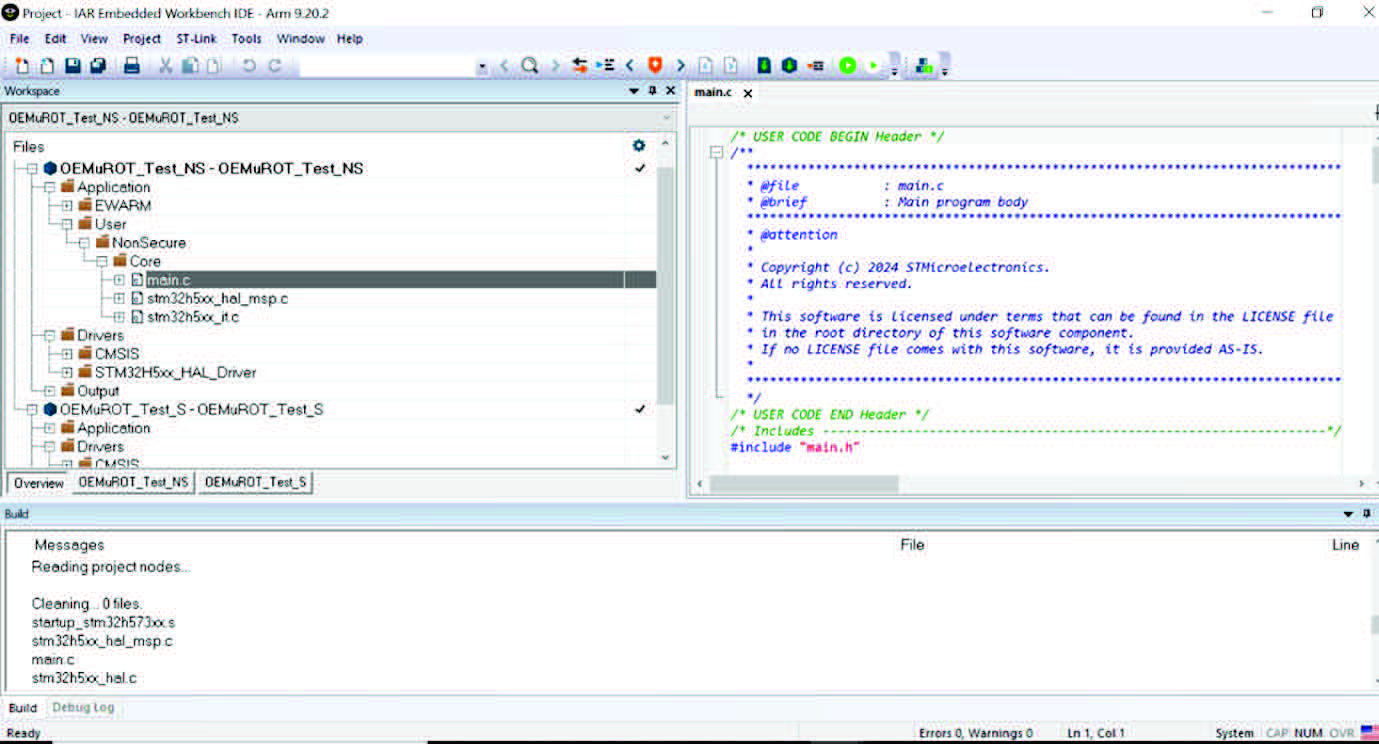Open the workspace configuration dropdown
1379x744 pixels.
(667, 118)
